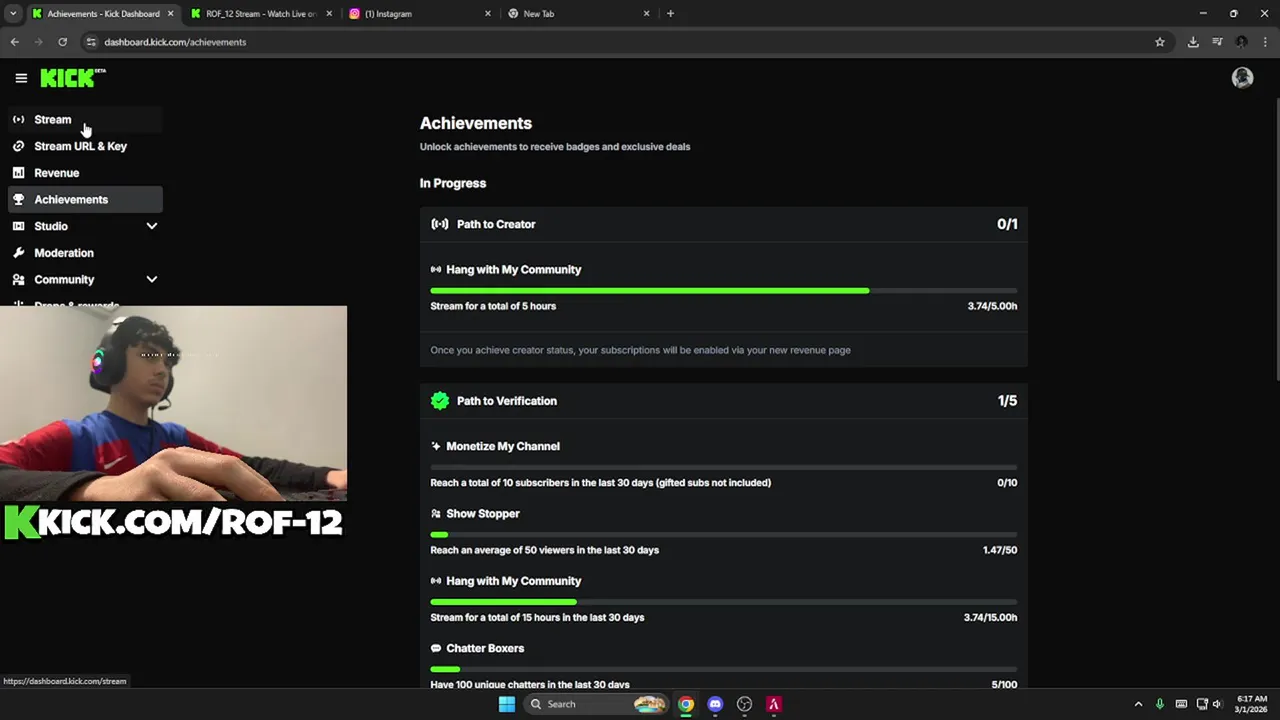Click the page vertical scrollbar
Screen dimensions: 1280x720
[1276, 240]
